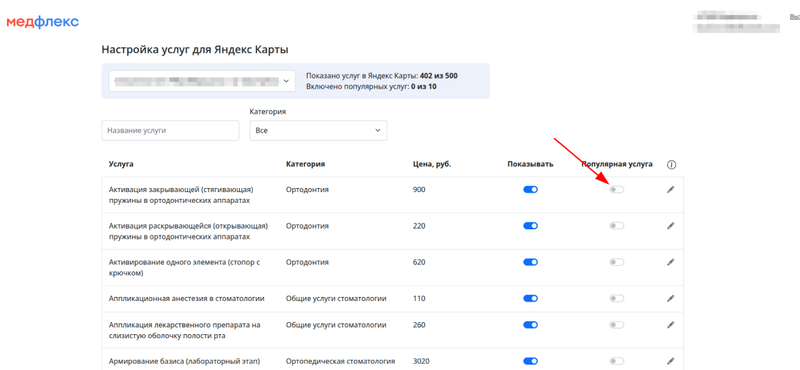The image size is (800, 370).
Task: Open info icon next to Популярная услуга
Action: pos(671,165)
